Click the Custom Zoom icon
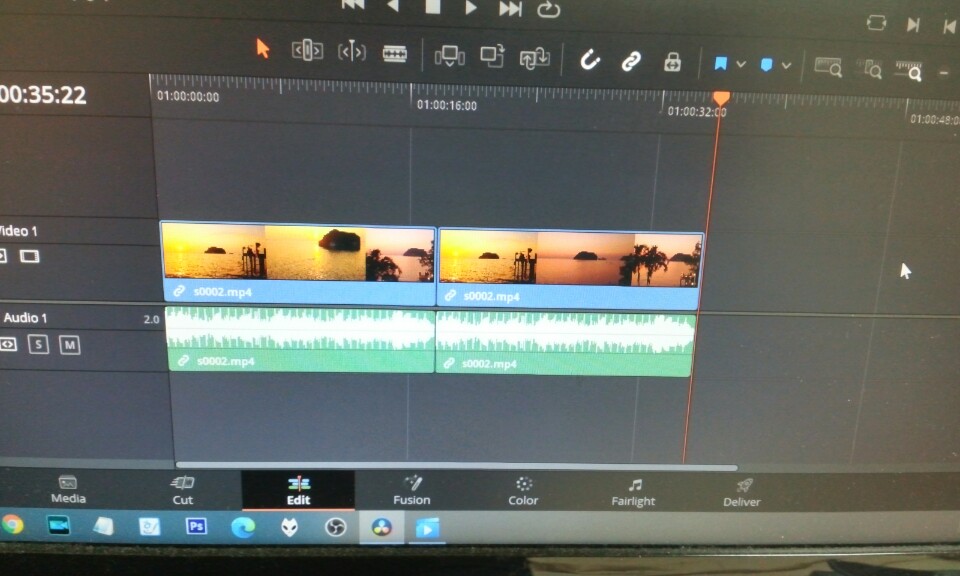960x576 pixels. coord(909,70)
